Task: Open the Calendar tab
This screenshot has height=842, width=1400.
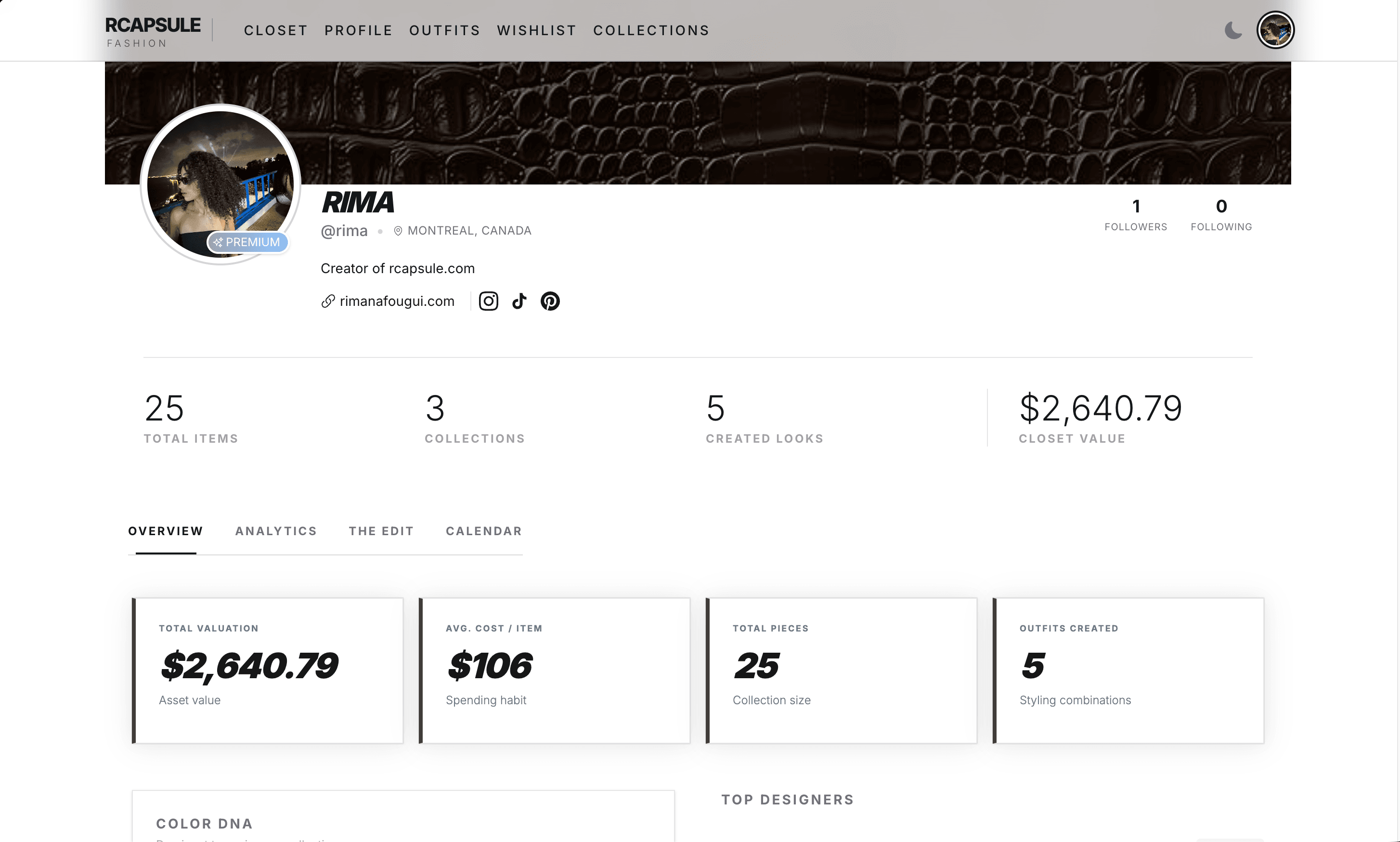Action: click(x=484, y=531)
